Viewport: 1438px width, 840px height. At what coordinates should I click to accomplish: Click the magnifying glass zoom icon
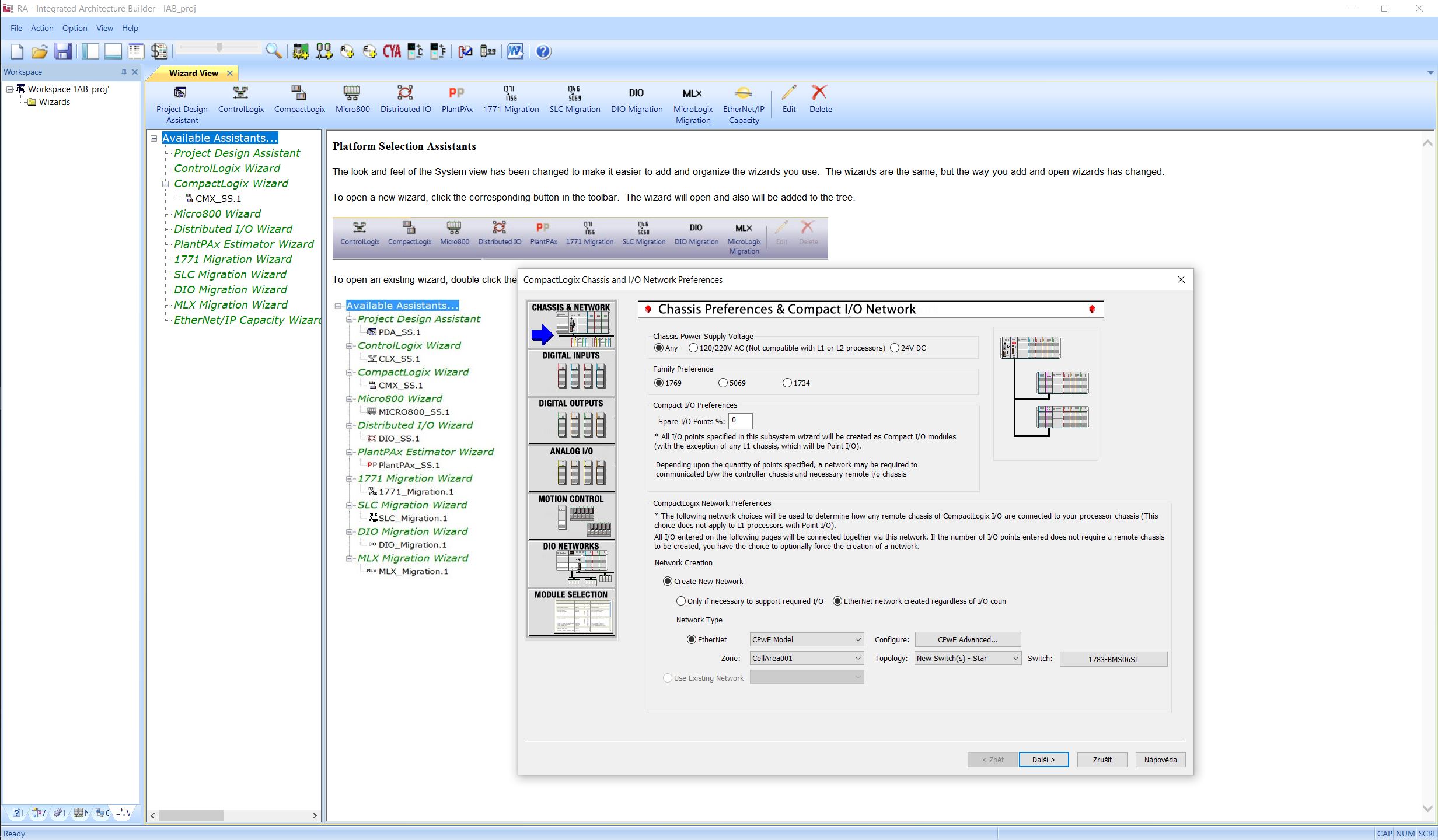pos(274,51)
